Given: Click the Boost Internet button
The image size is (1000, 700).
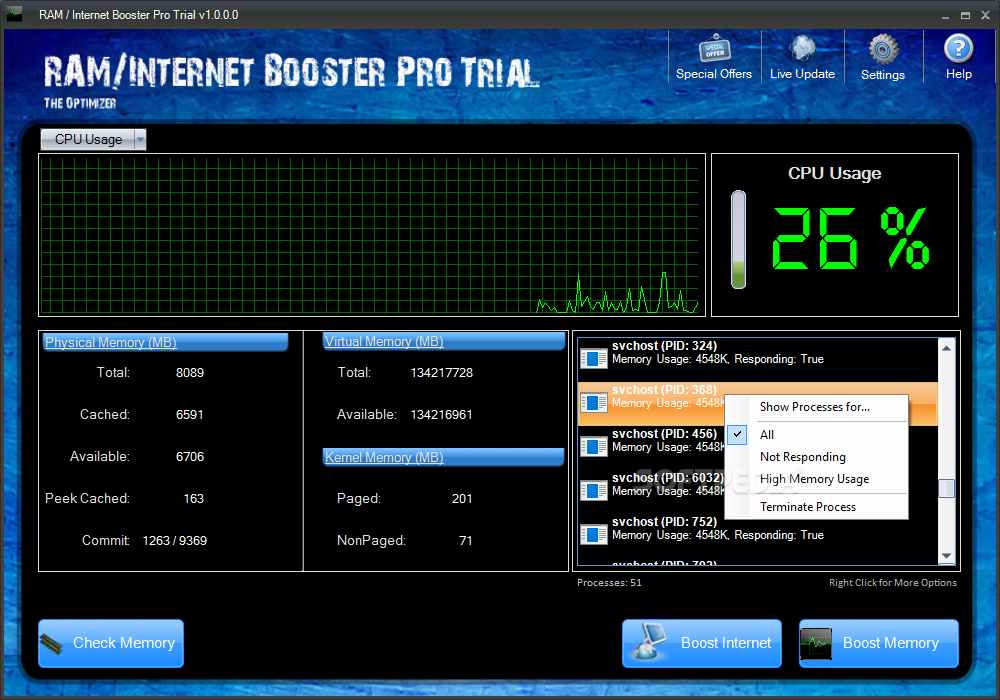Looking at the screenshot, I should click(x=702, y=643).
